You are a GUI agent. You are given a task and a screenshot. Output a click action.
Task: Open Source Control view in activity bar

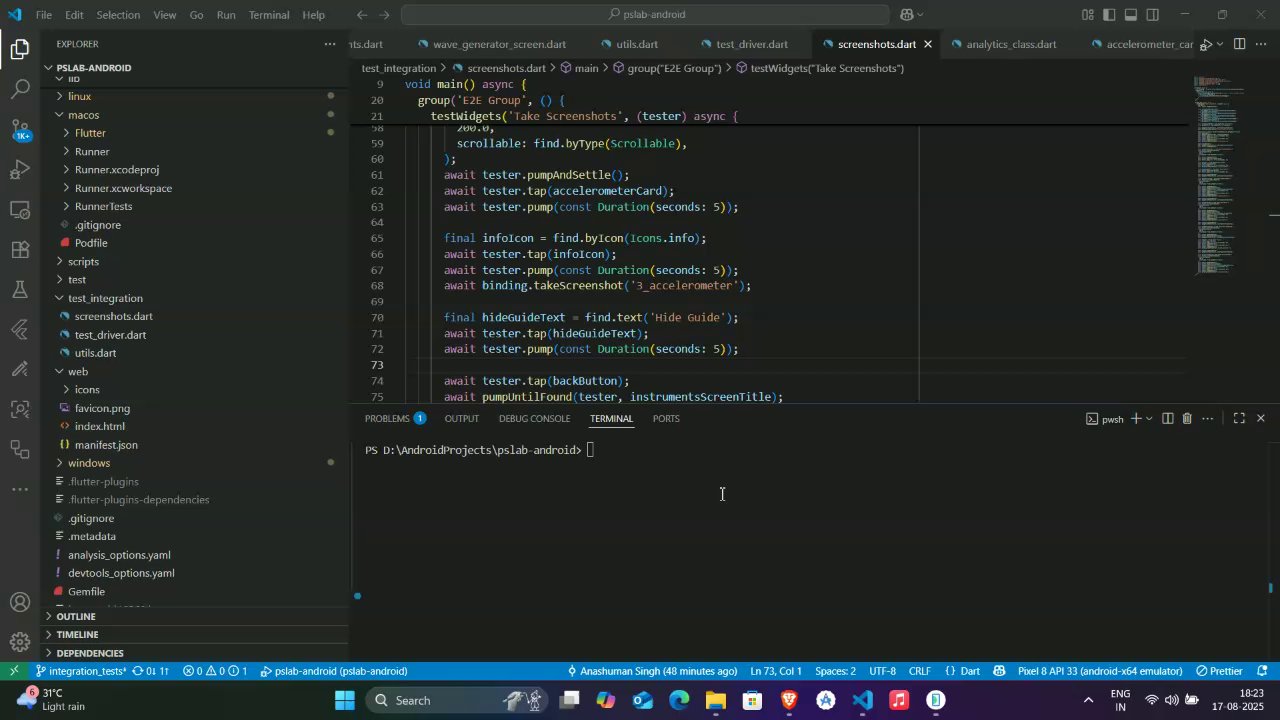[20, 129]
